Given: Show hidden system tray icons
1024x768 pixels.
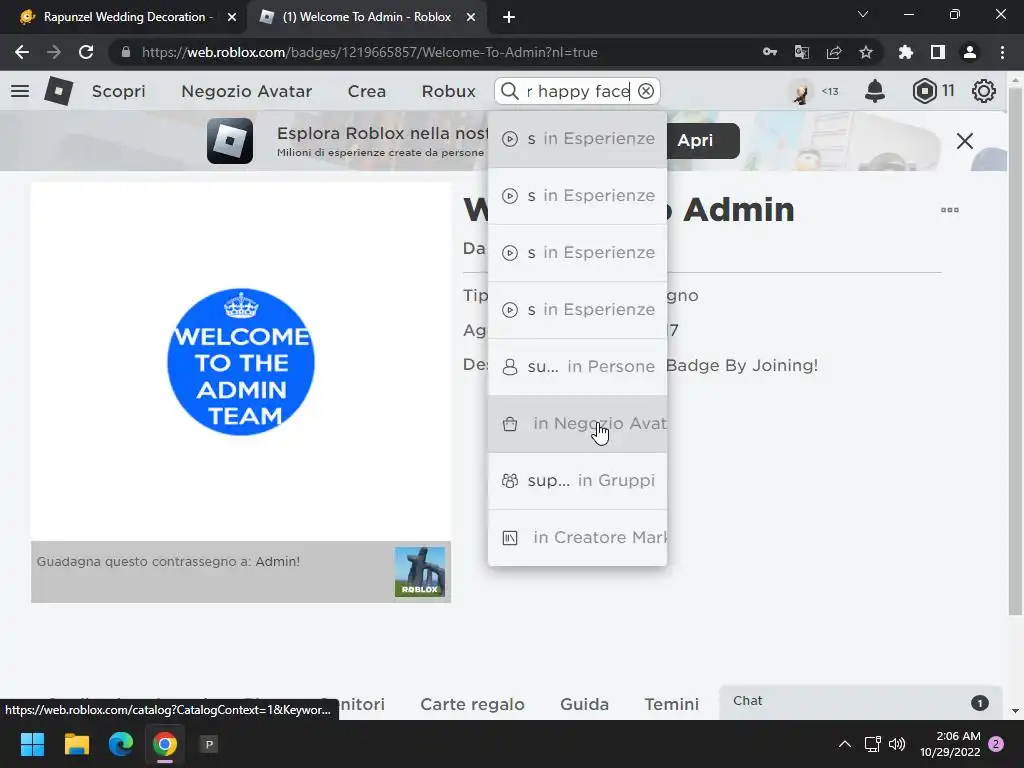Looking at the screenshot, I should tap(844, 744).
